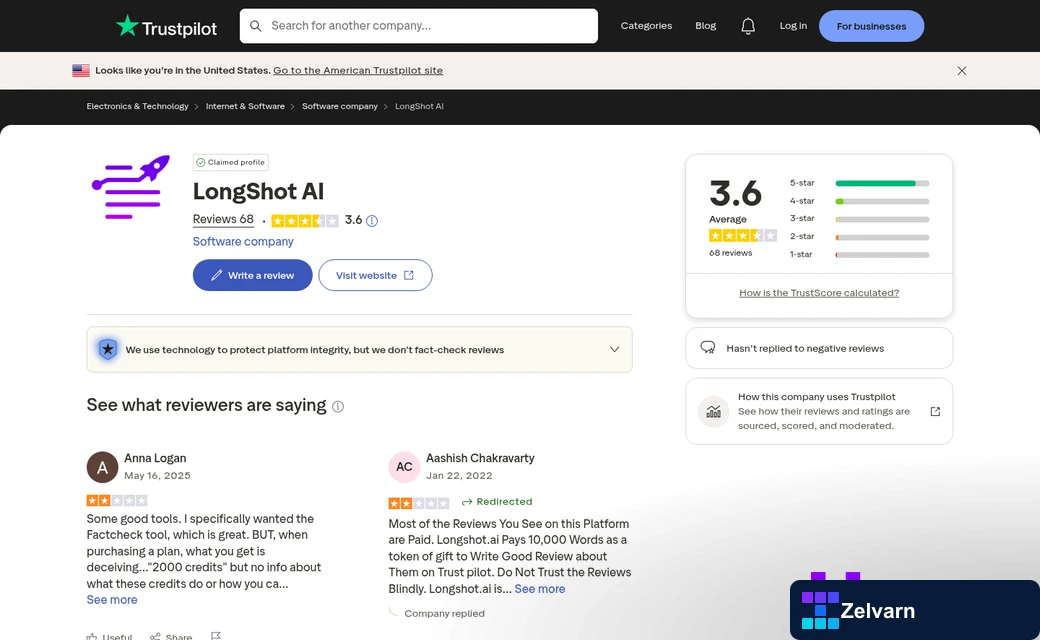Click the sidebar average star rating
The width and height of the screenshot is (1040, 640).
[742, 235]
